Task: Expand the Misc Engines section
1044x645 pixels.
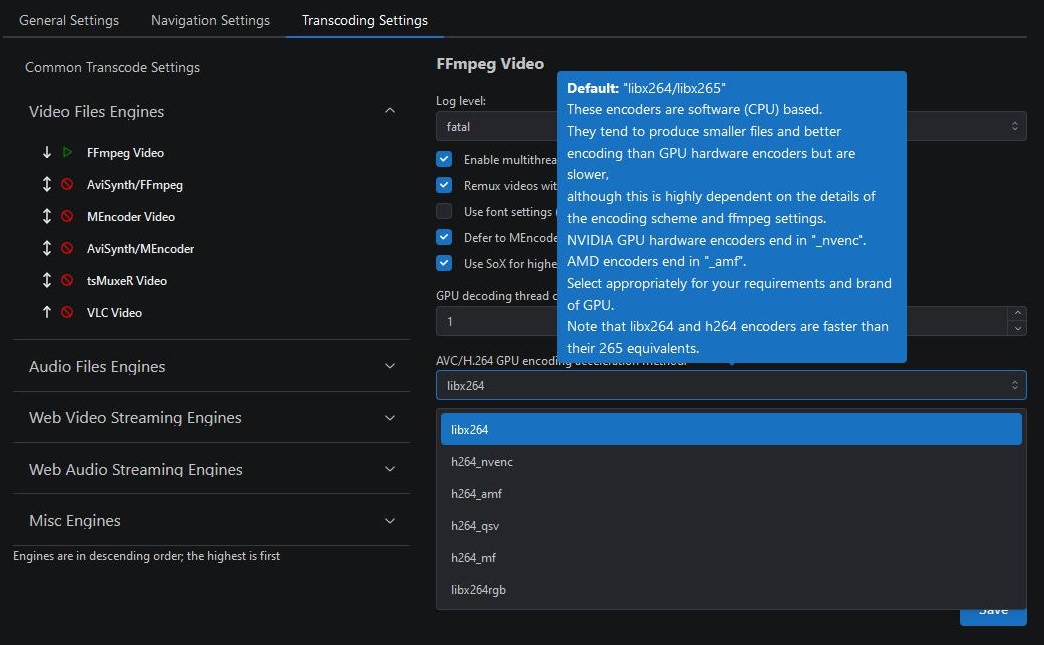Action: coord(390,521)
